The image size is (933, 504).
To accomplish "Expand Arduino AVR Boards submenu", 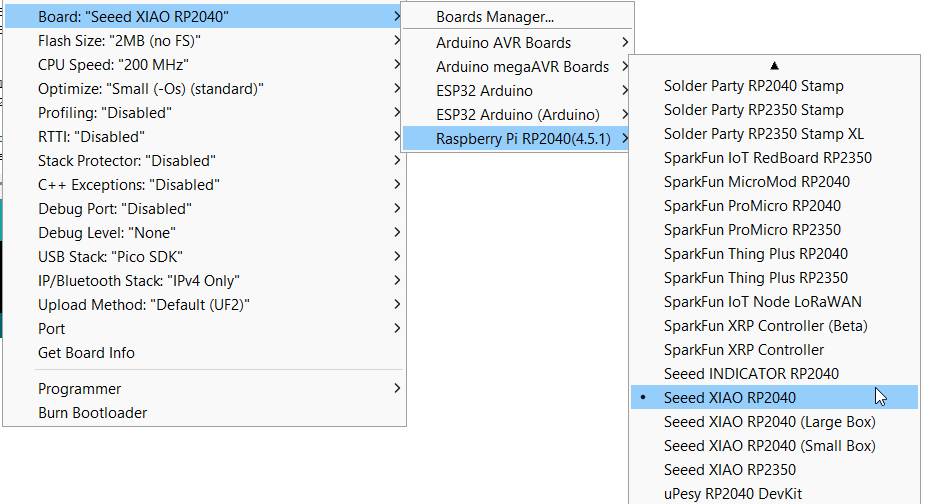I will click(x=504, y=42).
